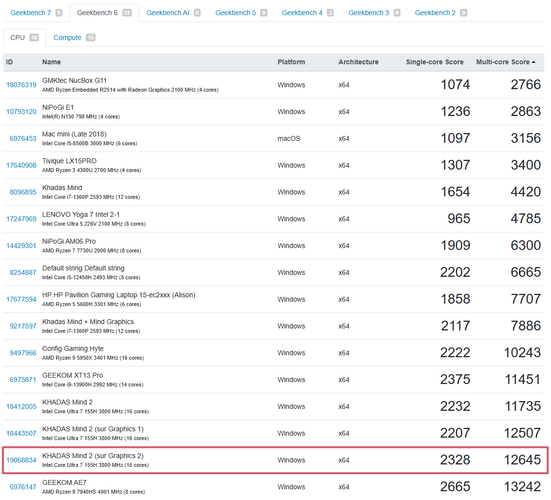551x500 pixels.
Task: Open result 8096895 for Khadas Mind
Action: (23, 192)
